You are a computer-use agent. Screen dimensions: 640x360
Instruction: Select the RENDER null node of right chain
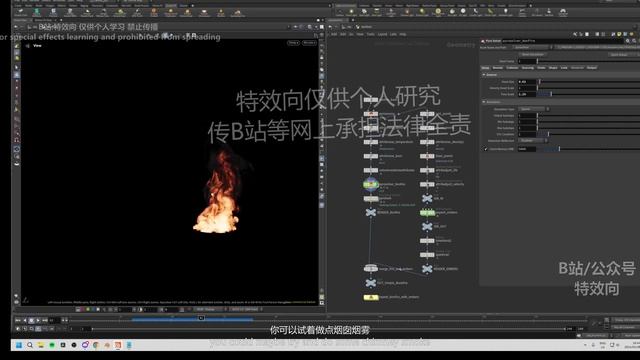[427, 269]
